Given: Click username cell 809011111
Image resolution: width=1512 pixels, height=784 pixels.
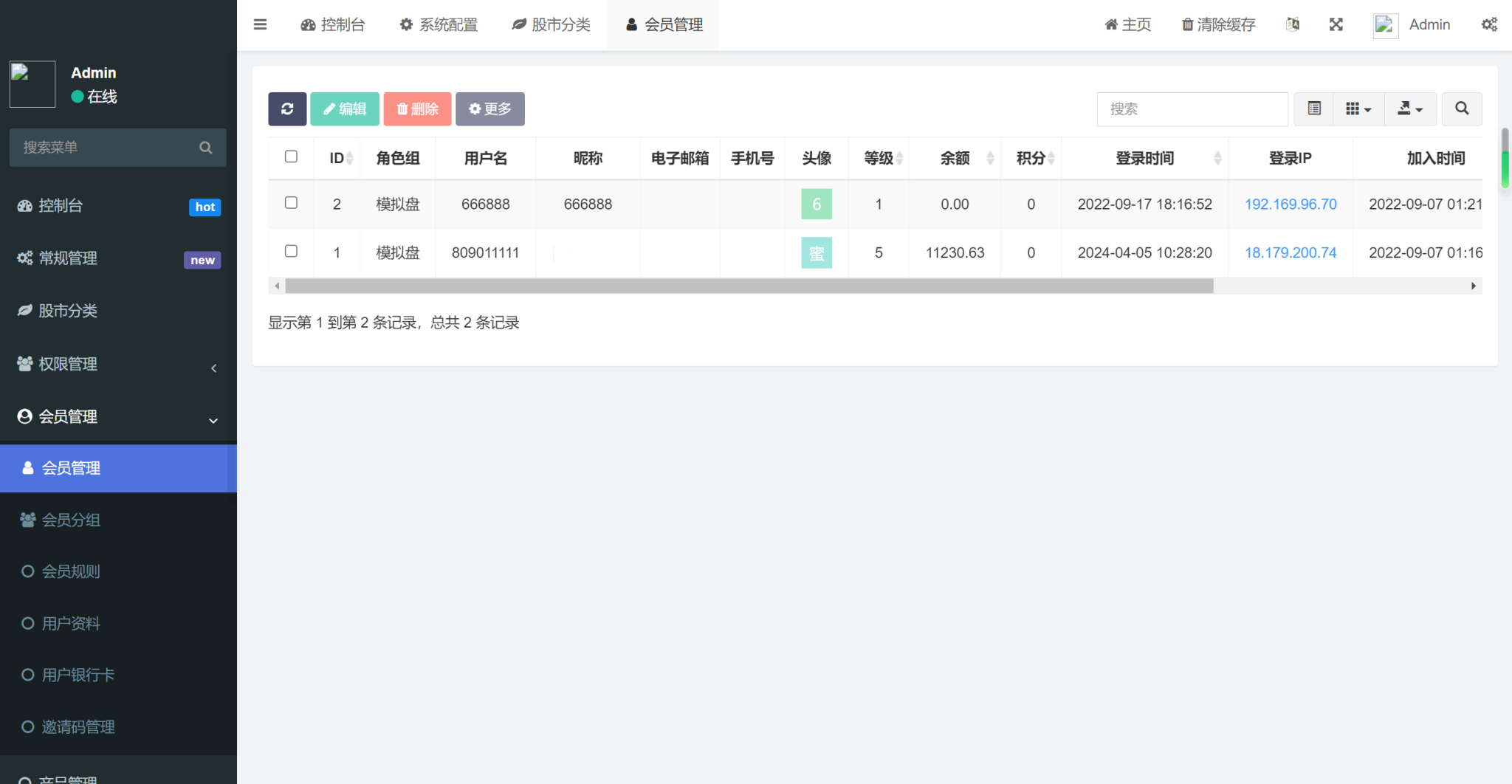Looking at the screenshot, I should click(486, 253).
